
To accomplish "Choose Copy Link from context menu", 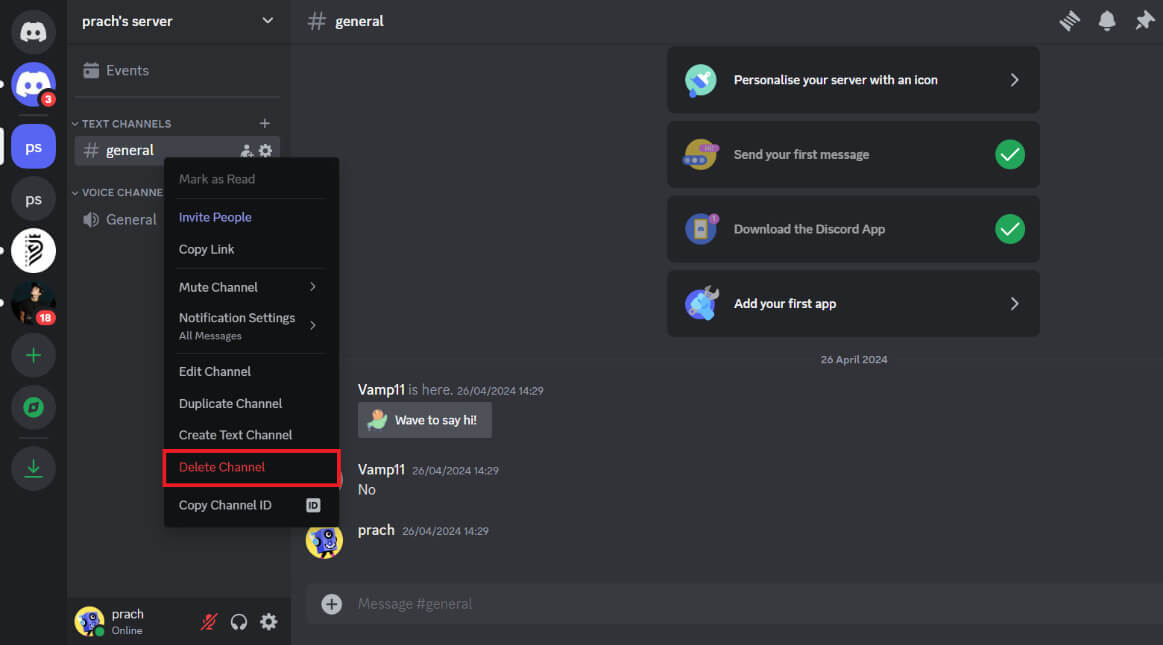I will (251, 250).
